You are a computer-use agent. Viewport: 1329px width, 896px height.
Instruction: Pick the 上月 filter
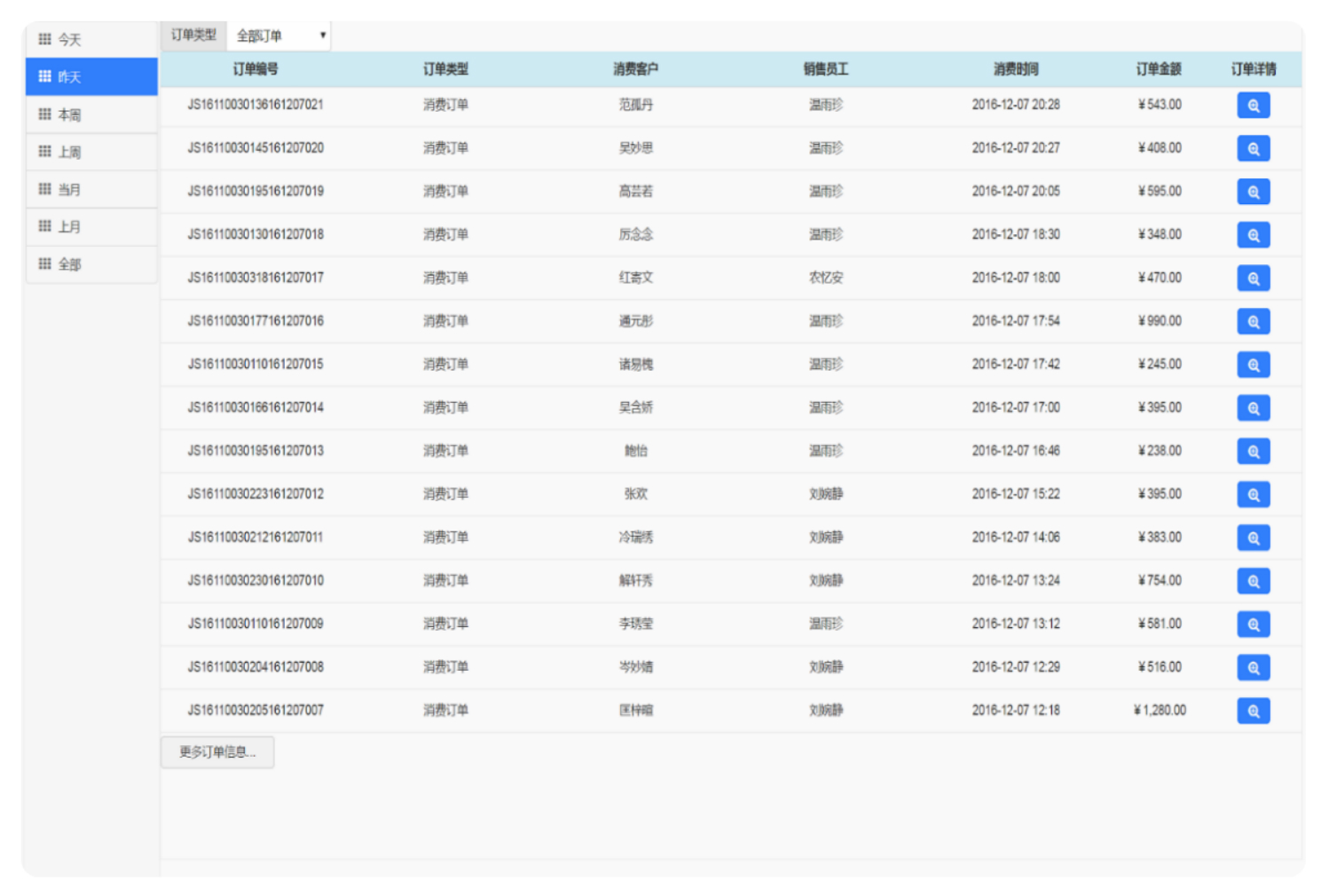pyautogui.click(x=91, y=227)
